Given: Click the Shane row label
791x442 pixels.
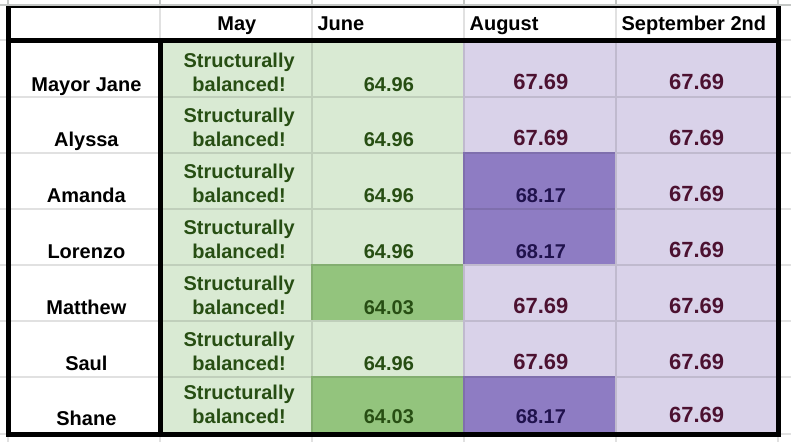Looking at the screenshot, I should click(x=86, y=419).
